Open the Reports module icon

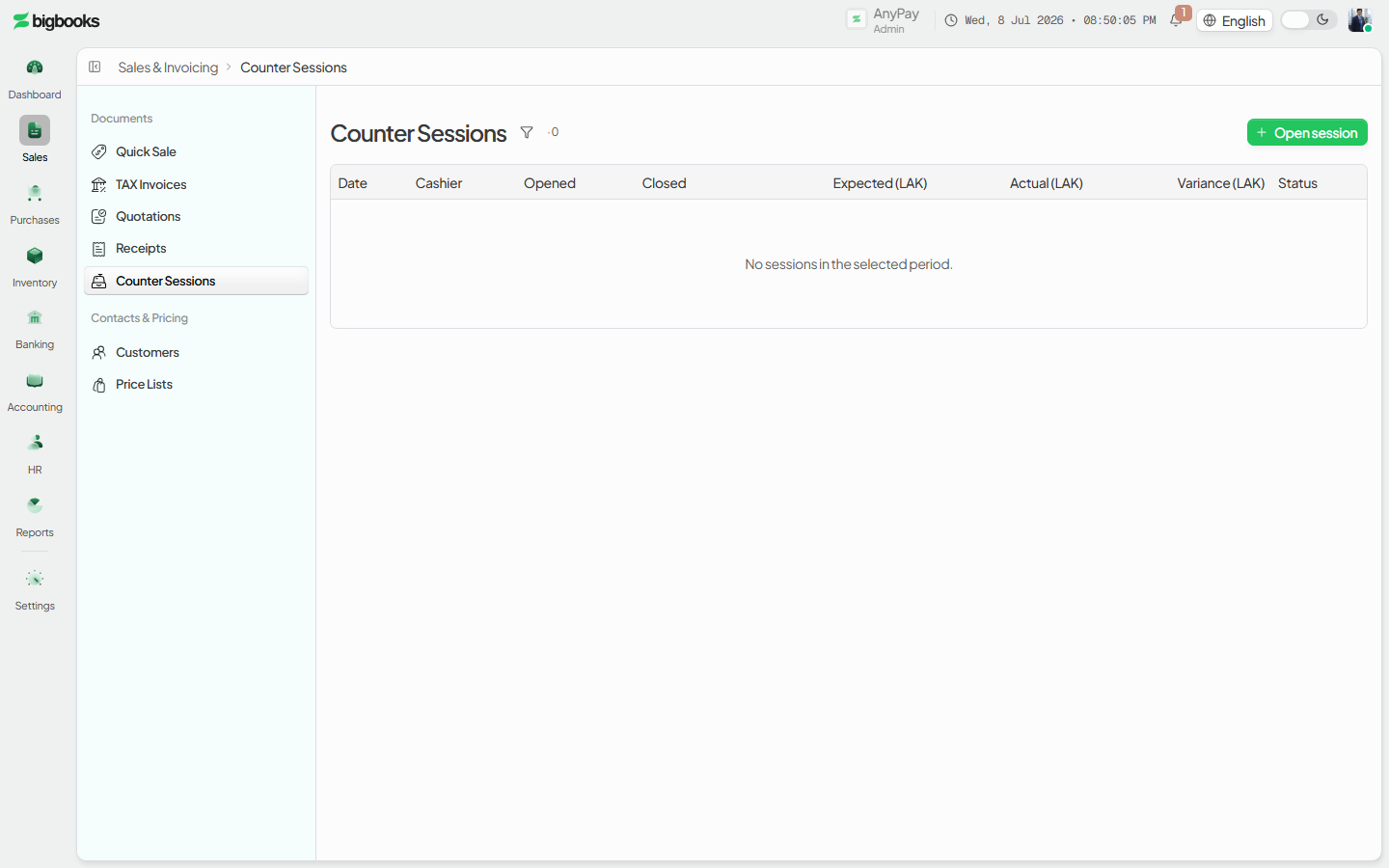pyautogui.click(x=35, y=505)
